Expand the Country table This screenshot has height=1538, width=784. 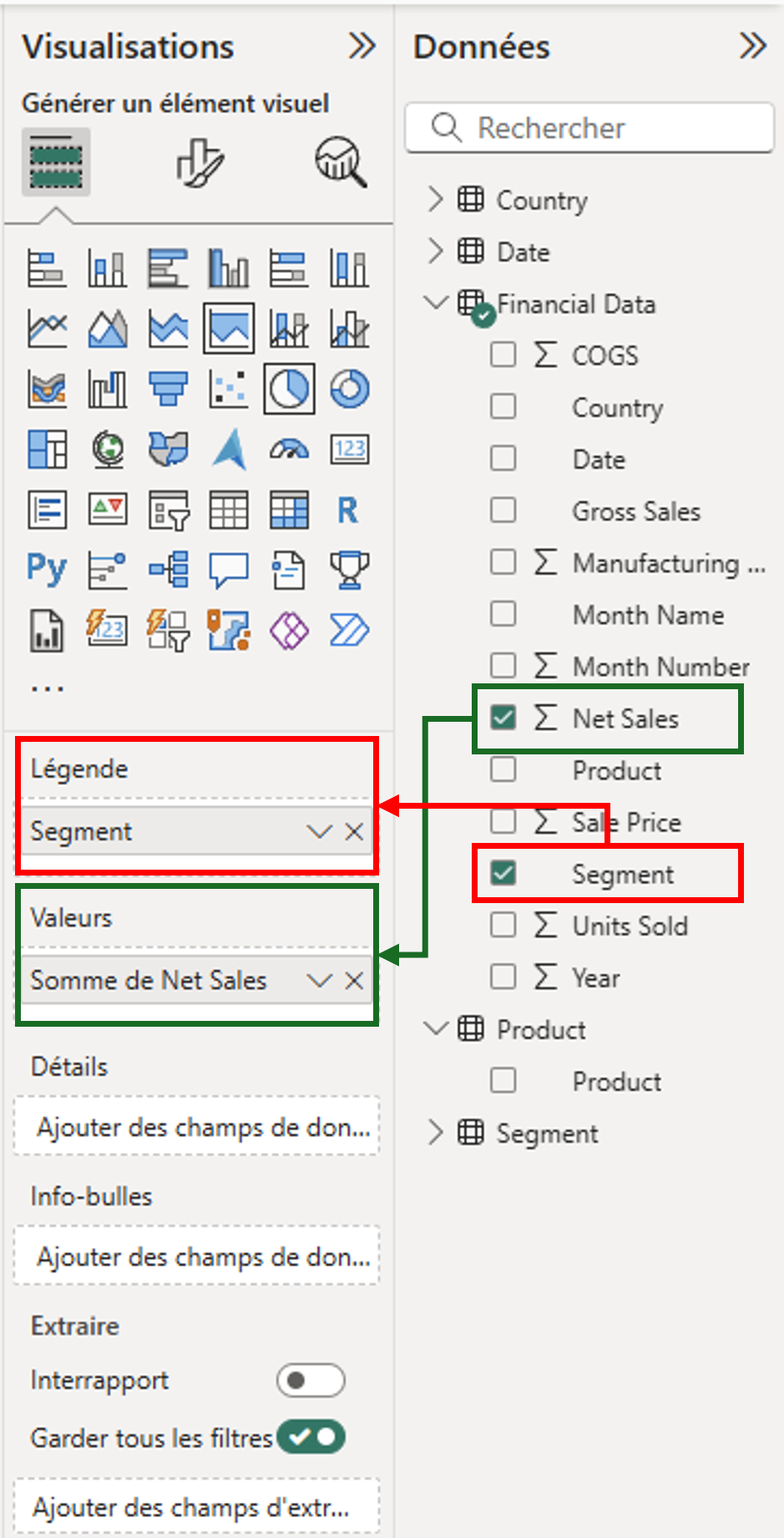(x=435, y=200)
